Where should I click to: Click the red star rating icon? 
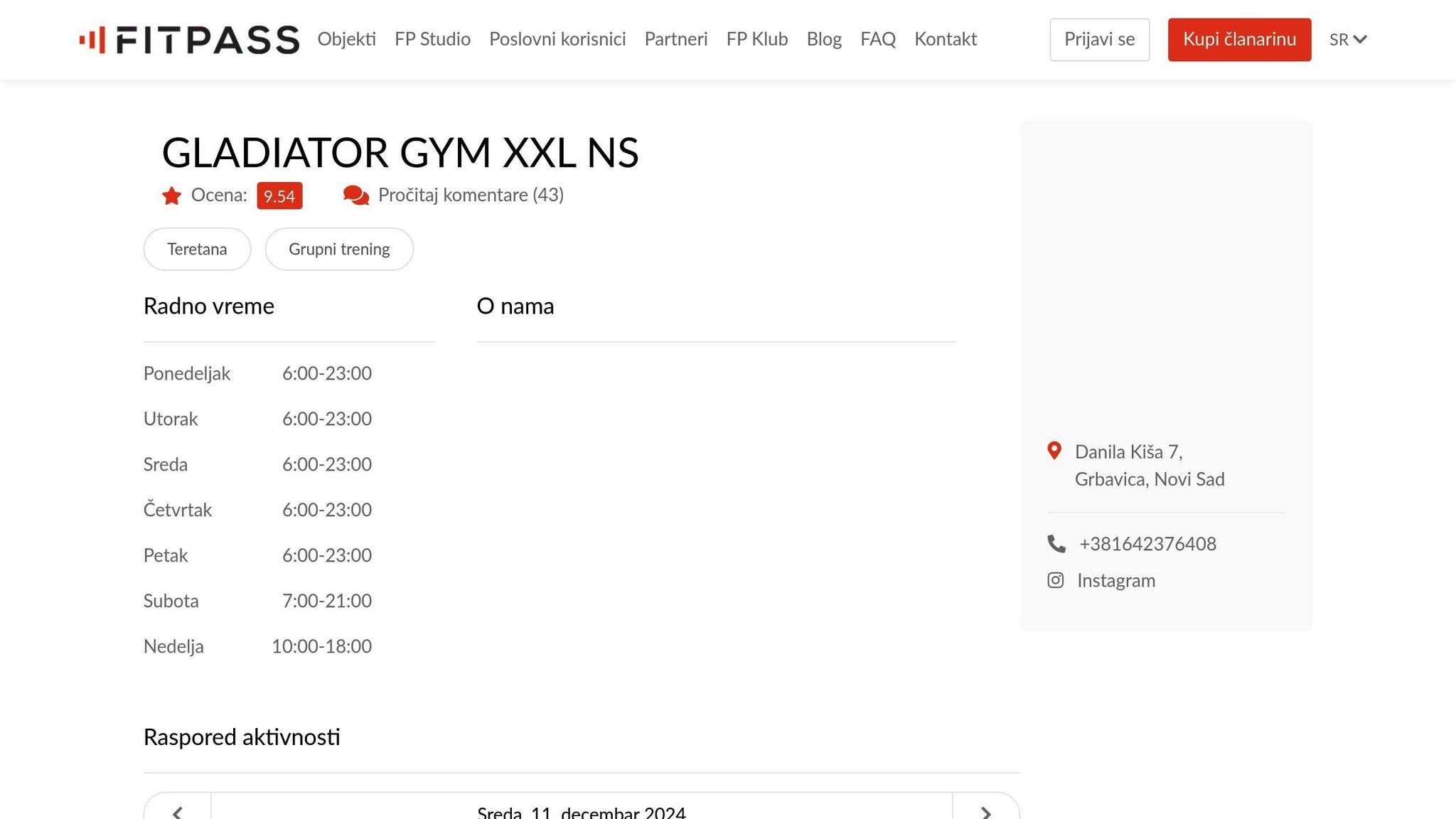click(x=171, y=195)
